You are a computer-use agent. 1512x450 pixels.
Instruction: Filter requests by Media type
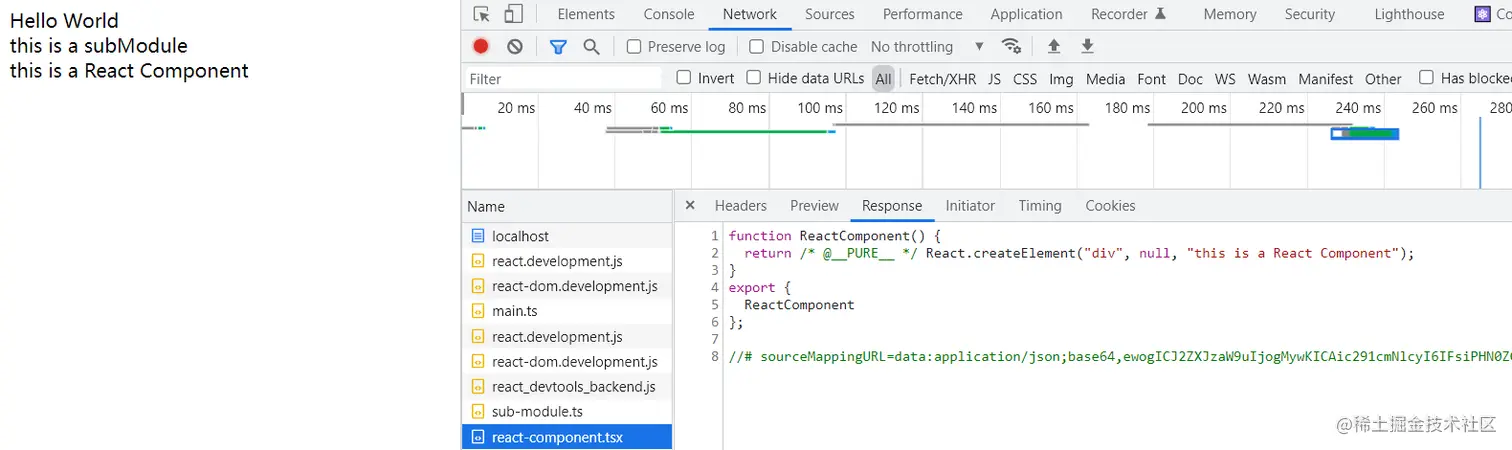(1105, 79)
